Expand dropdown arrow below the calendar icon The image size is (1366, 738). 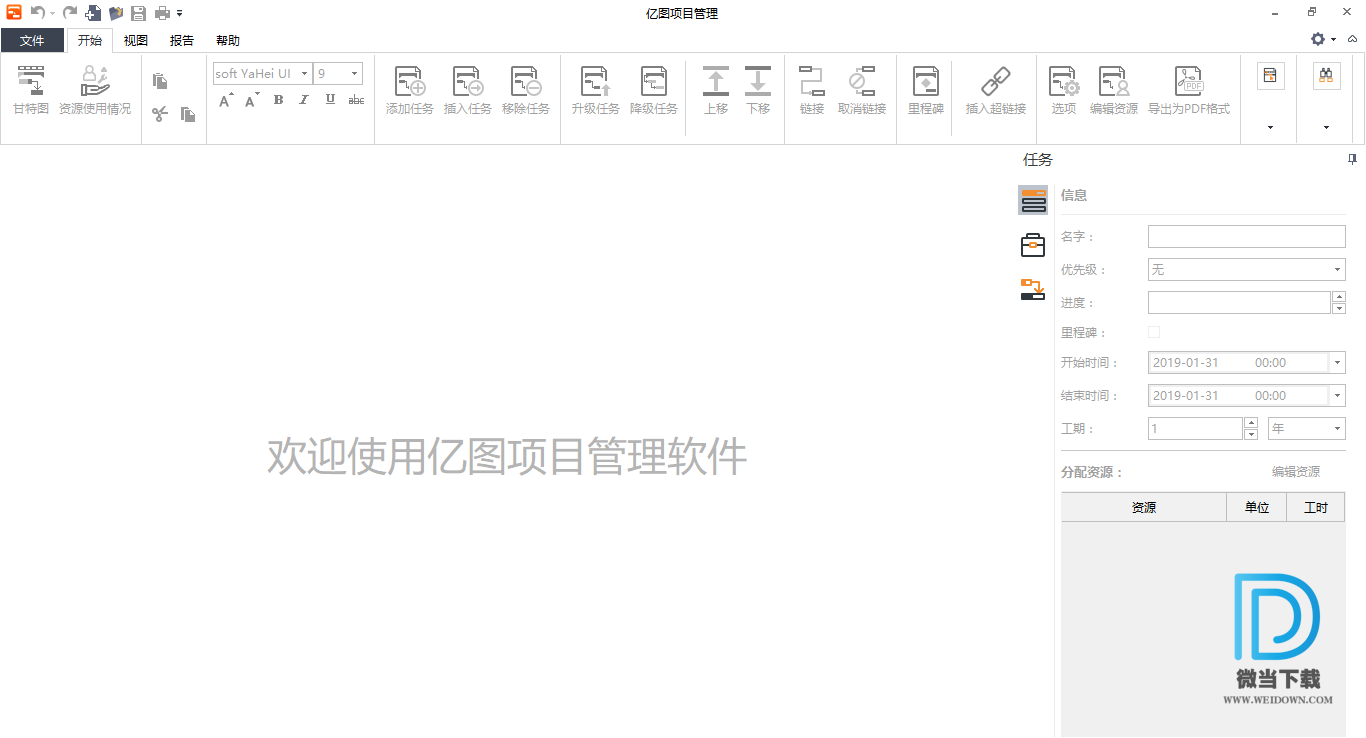[1271, 128]
